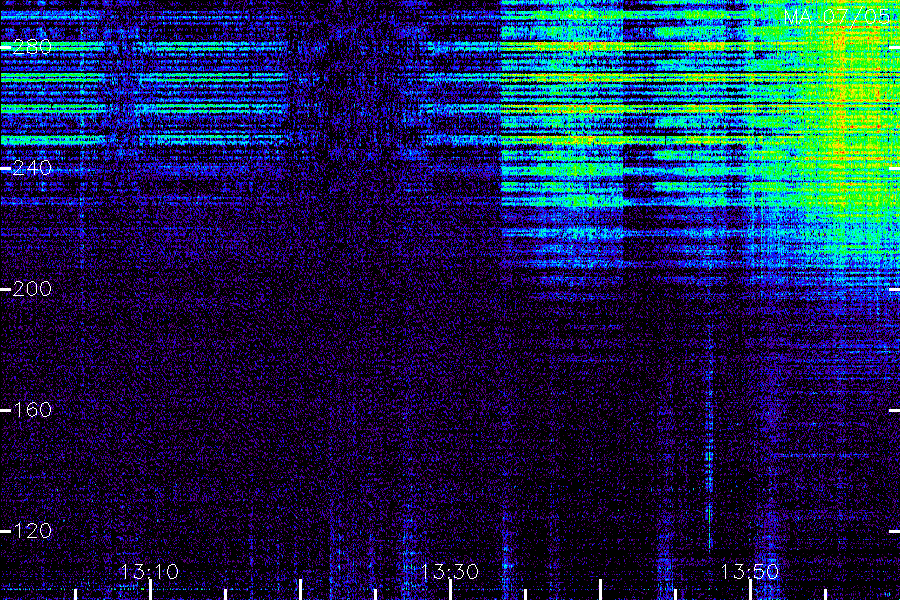Select the tick mark below 13:10

tap(150, 590)
